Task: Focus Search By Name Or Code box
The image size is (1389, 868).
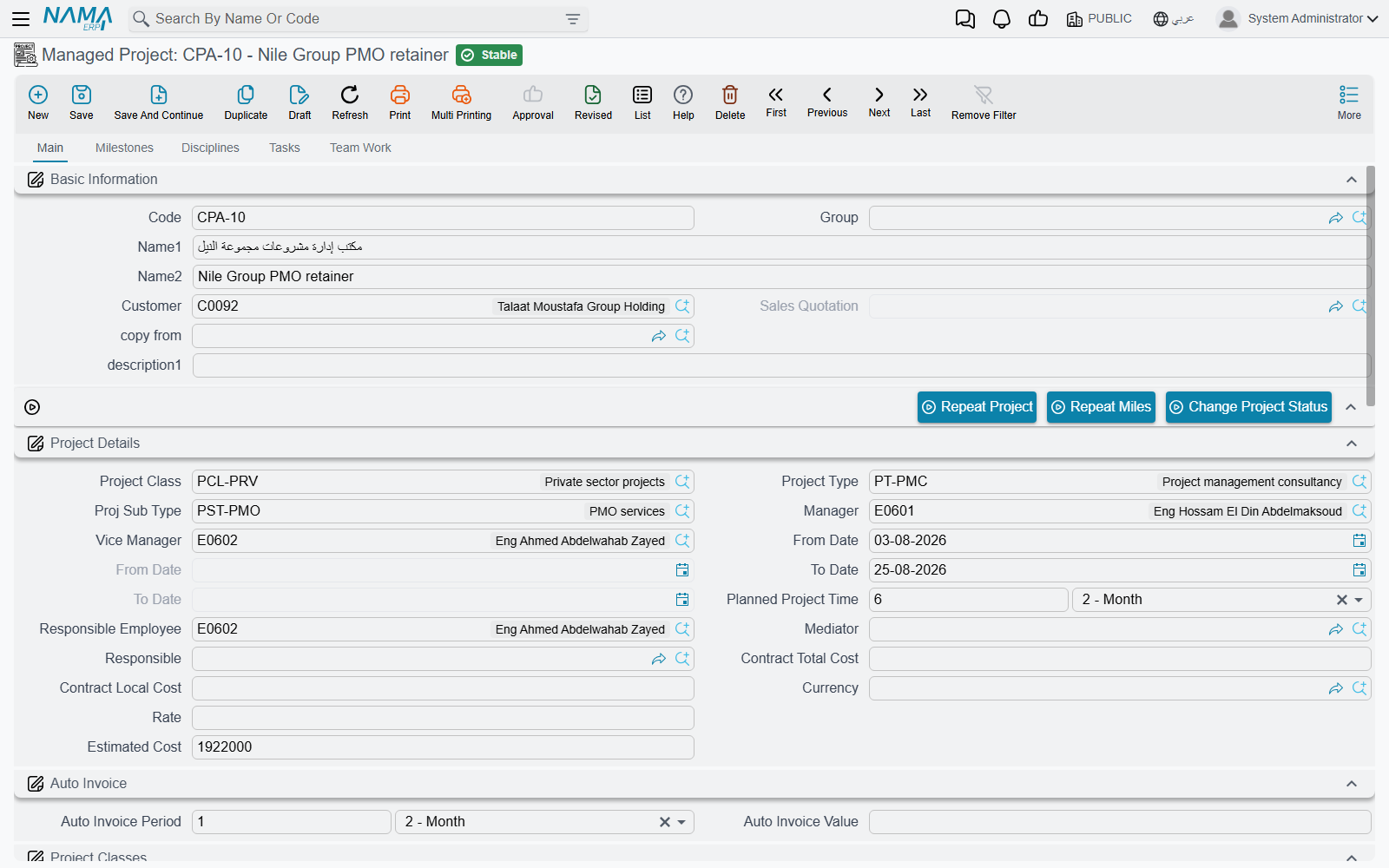Action: 358,18
